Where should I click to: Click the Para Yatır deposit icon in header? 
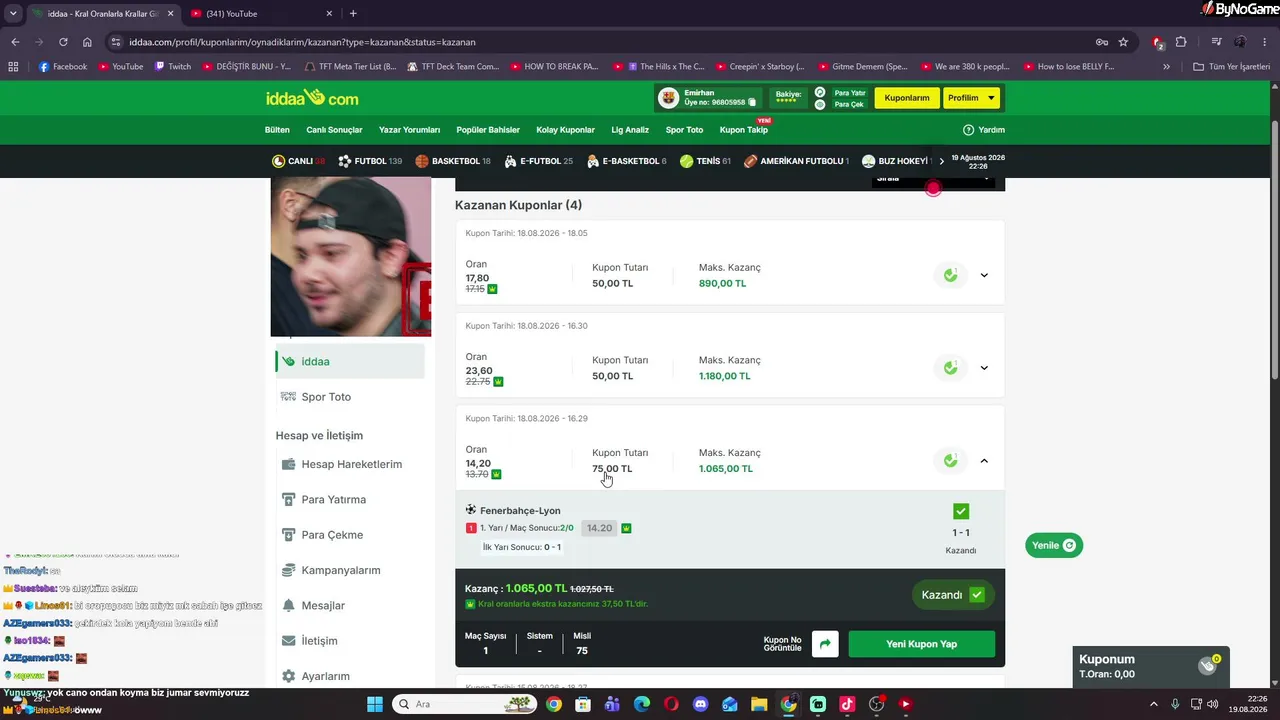820,92
